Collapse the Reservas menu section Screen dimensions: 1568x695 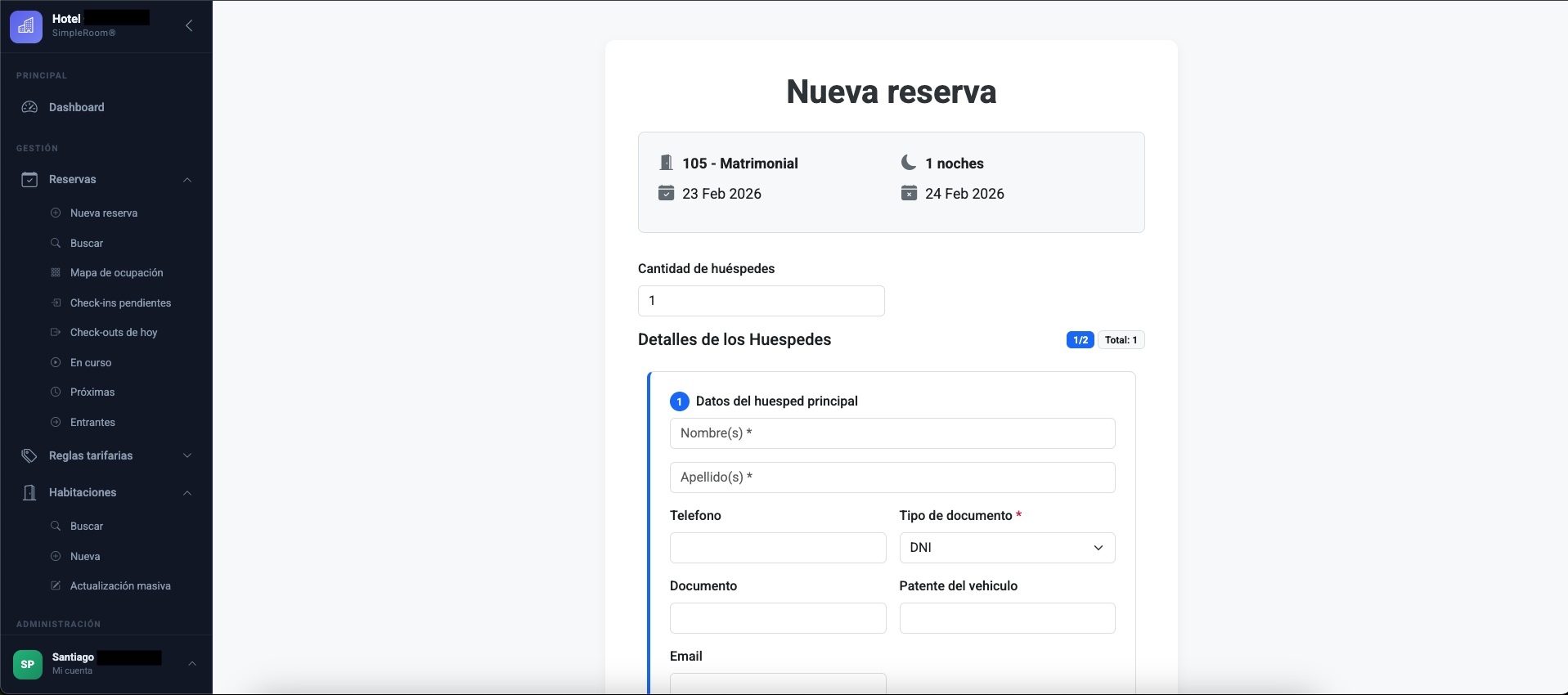[x=187, y=180]
